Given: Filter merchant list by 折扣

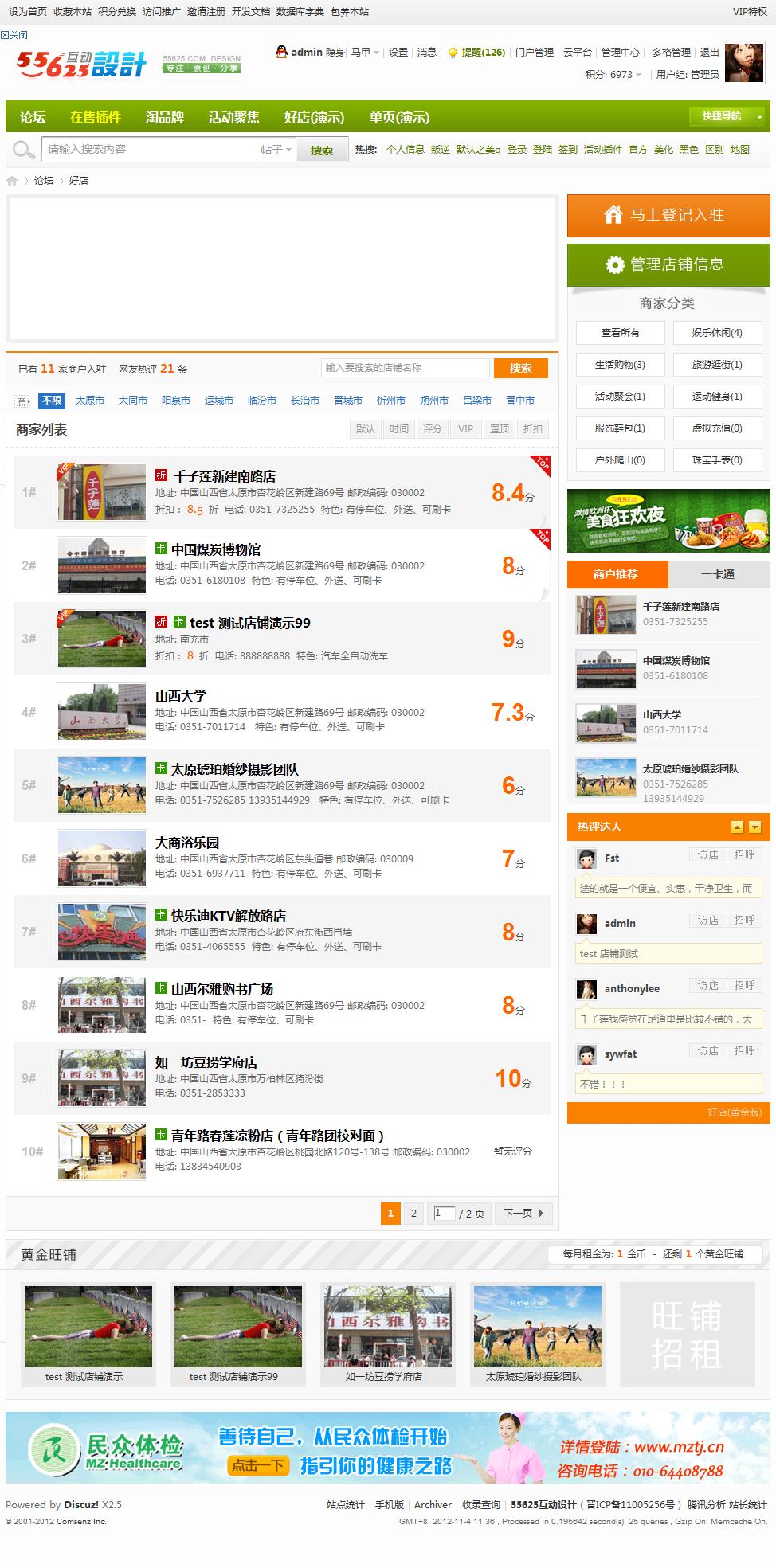Looking at the screenshot, I should 533,429.
